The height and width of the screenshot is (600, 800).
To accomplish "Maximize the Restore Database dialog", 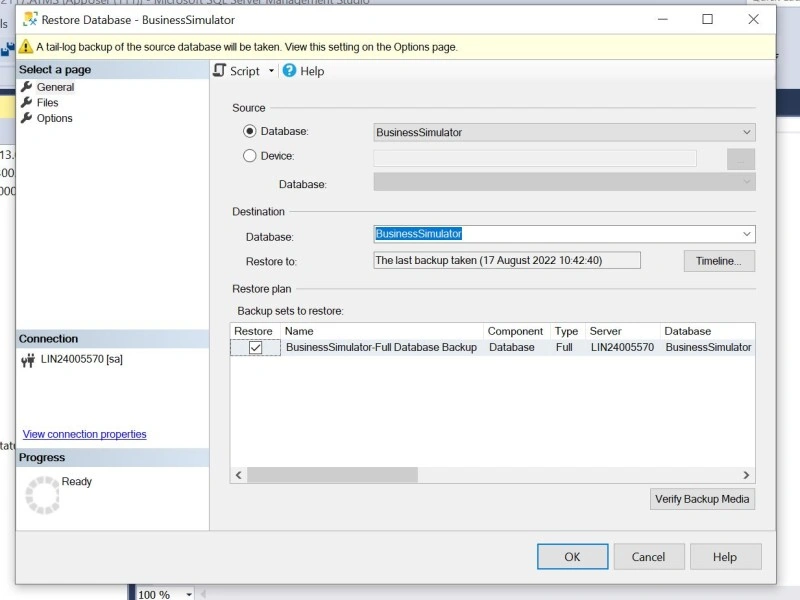I will click(708, 19).
